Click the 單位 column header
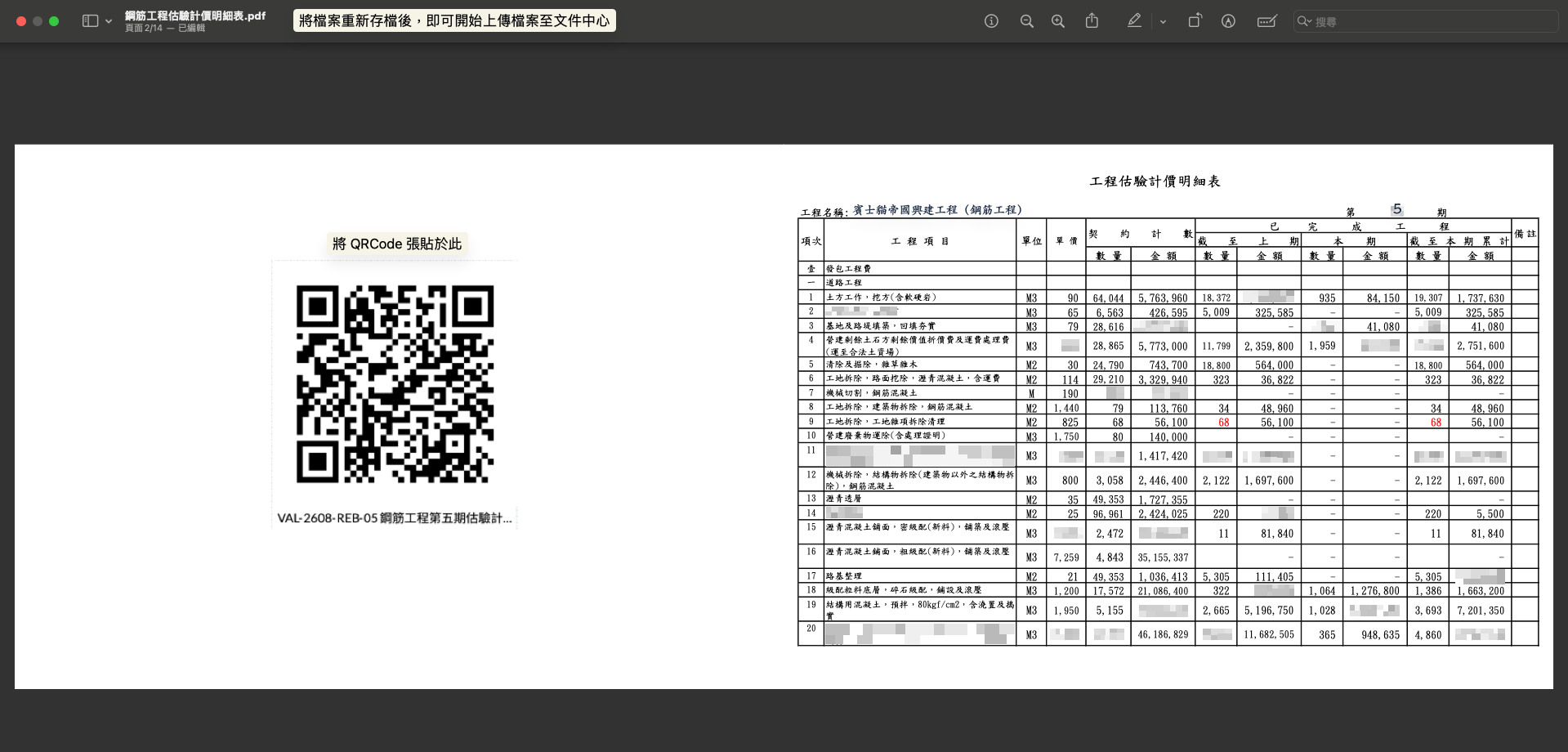Viewport: 1568px width, 752px height. pyautogui.click(x=1031, y=241)
